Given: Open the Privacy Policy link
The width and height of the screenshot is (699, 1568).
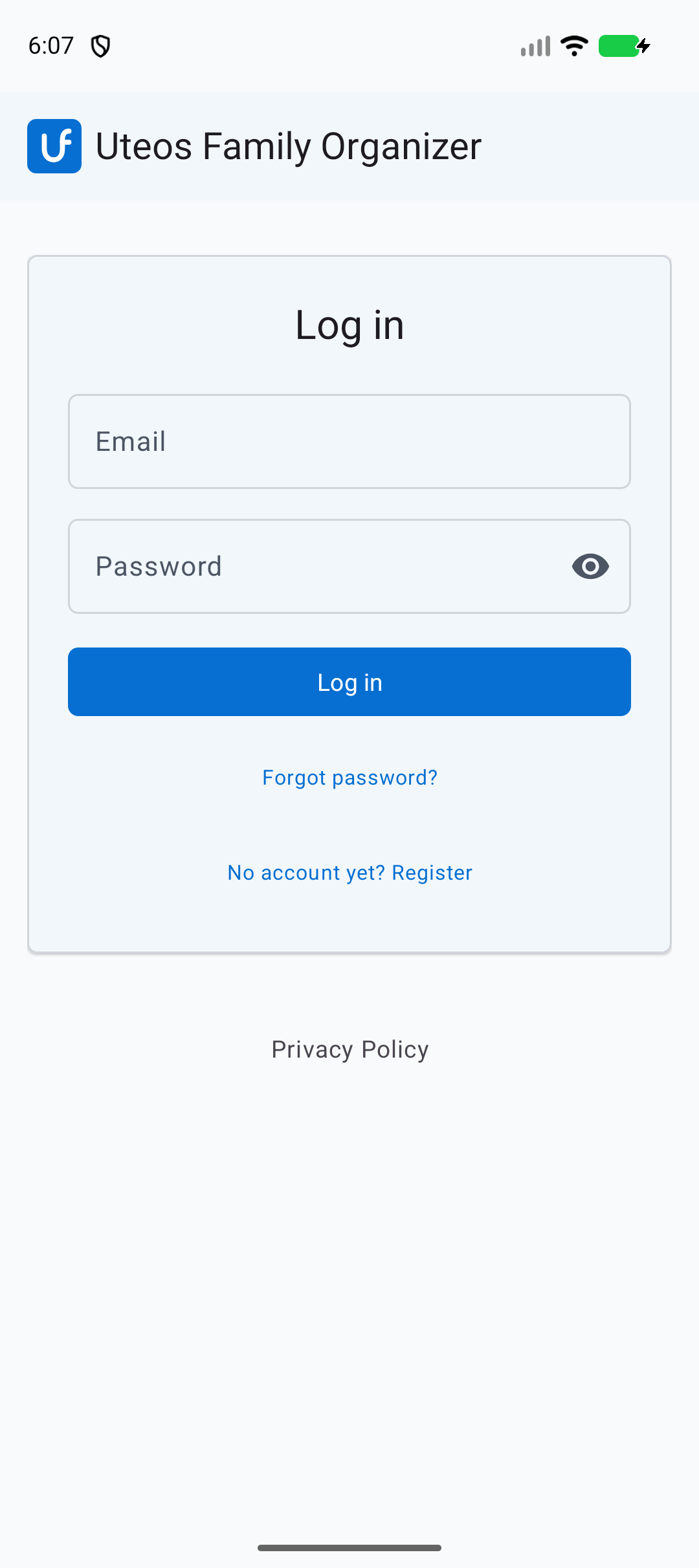Looking at the screenshot, I should pos(349,1049).
